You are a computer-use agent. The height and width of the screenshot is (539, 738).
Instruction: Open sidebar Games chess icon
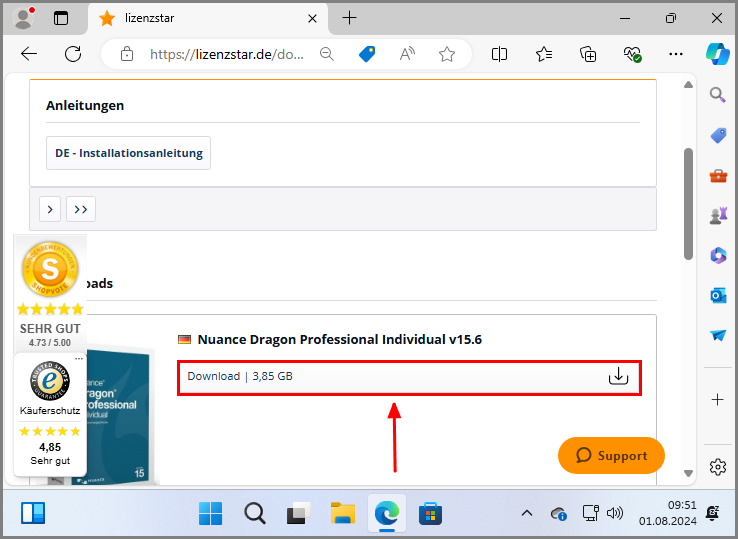click(718, 216)
